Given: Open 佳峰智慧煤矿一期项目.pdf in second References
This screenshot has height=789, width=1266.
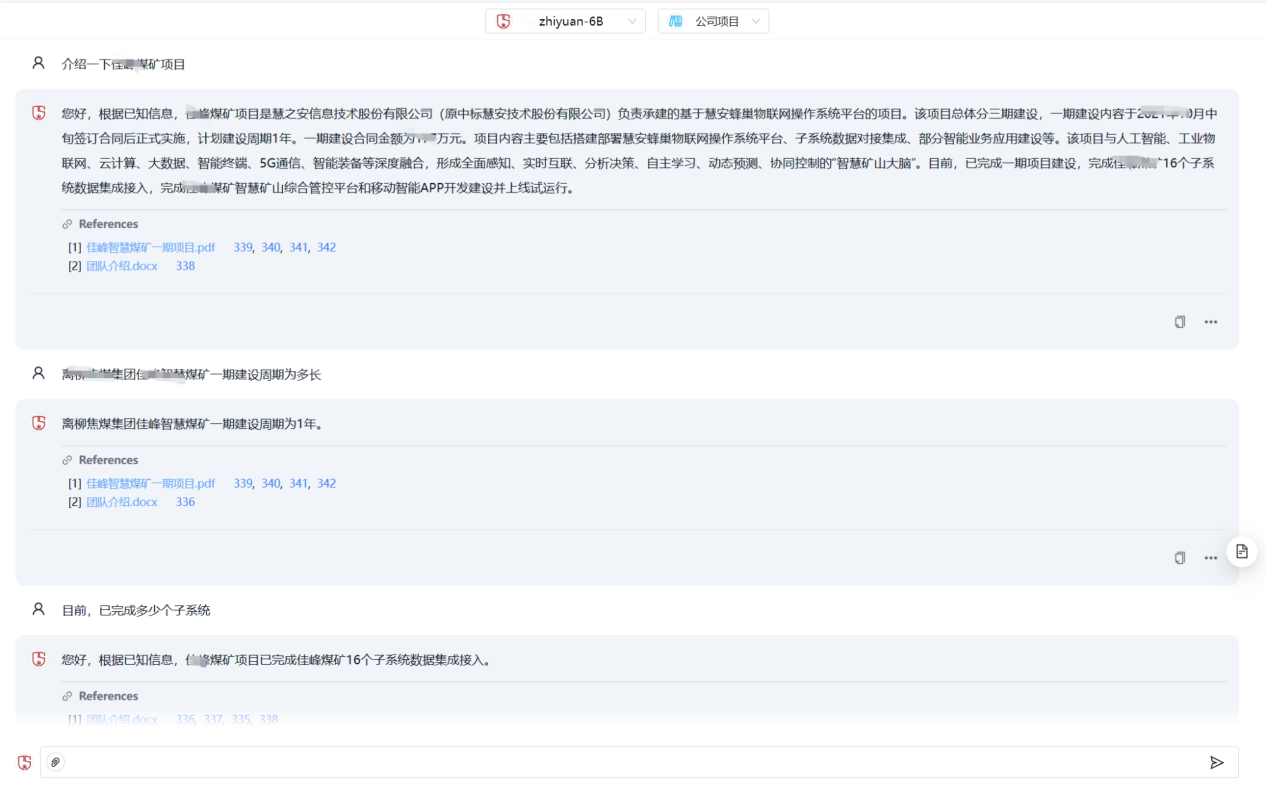Looking at the screenshot, I should tap(150, 483).
